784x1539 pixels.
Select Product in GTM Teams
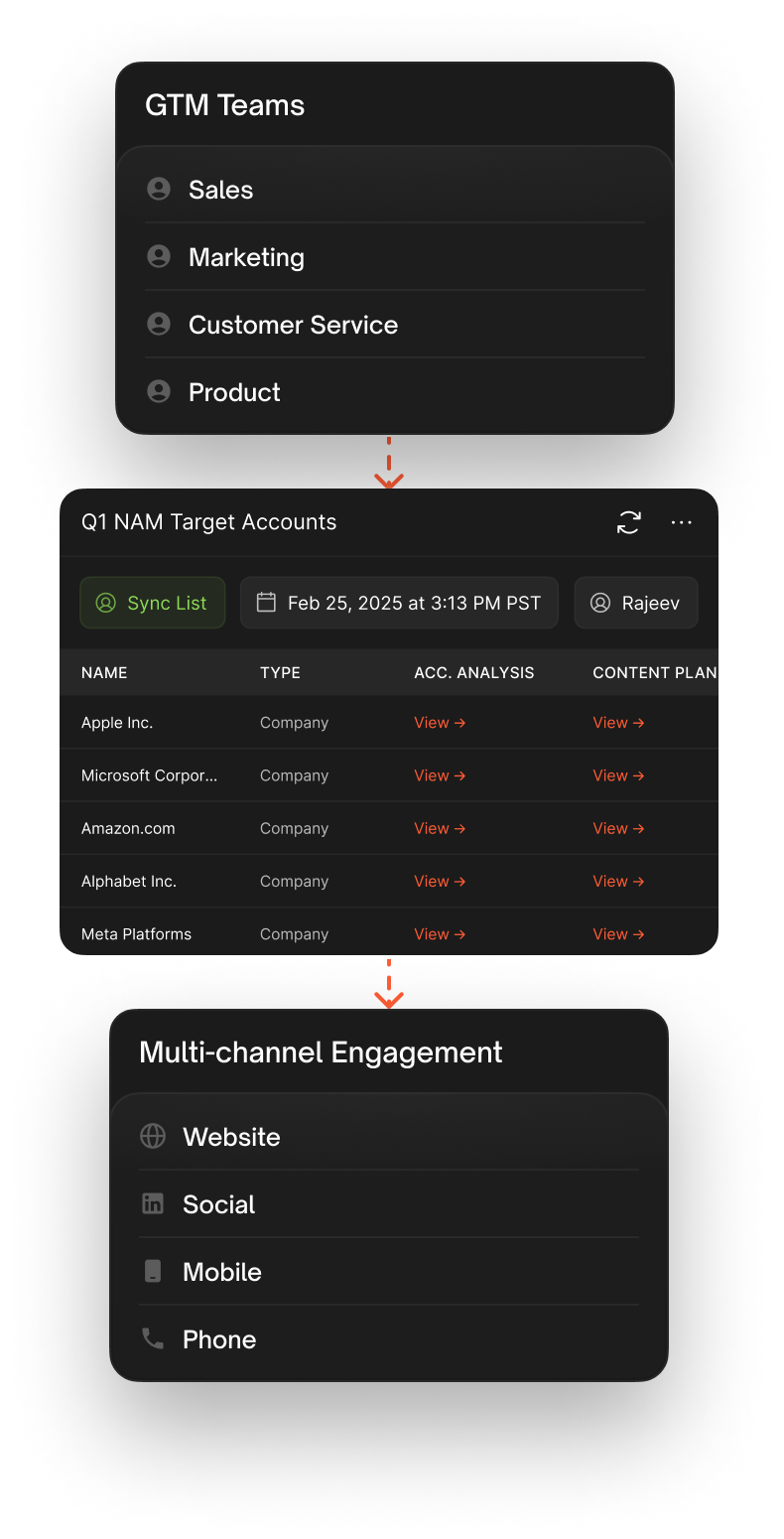[395, 391]
